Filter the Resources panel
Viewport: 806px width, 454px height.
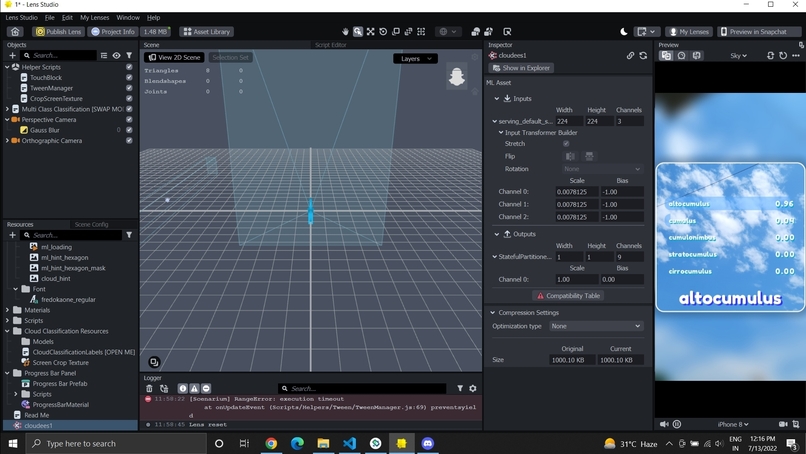129,235
